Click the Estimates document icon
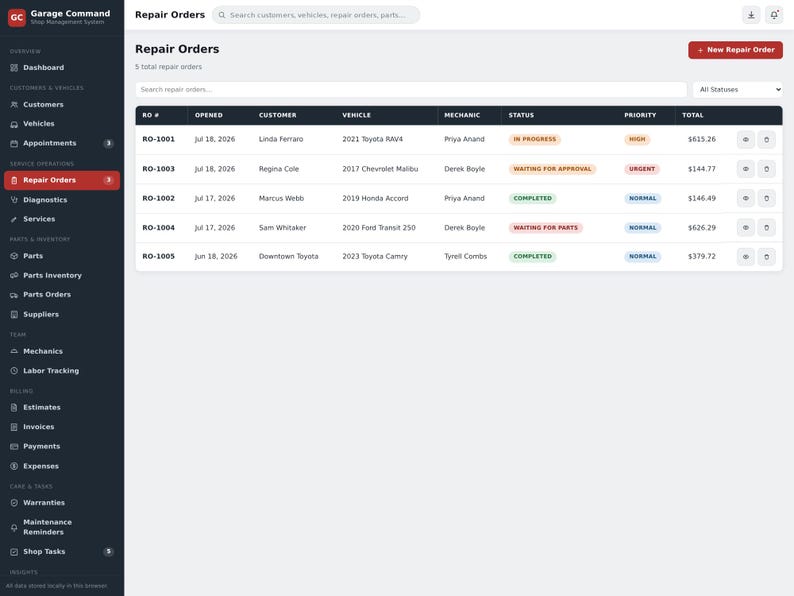 (x=14, y=408)
